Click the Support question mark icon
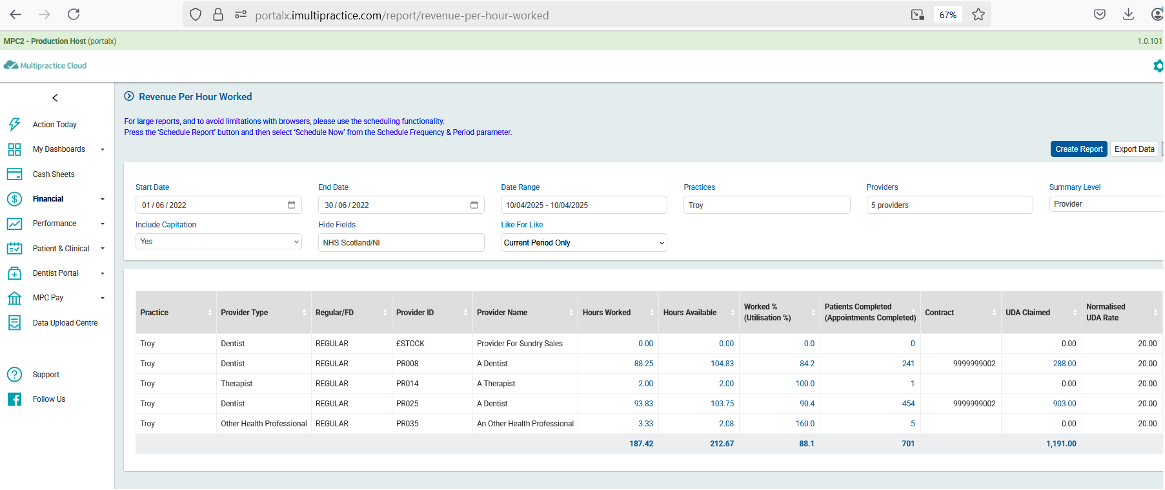Viewport: 1165px width, 490px height. [x=13, y=374]
